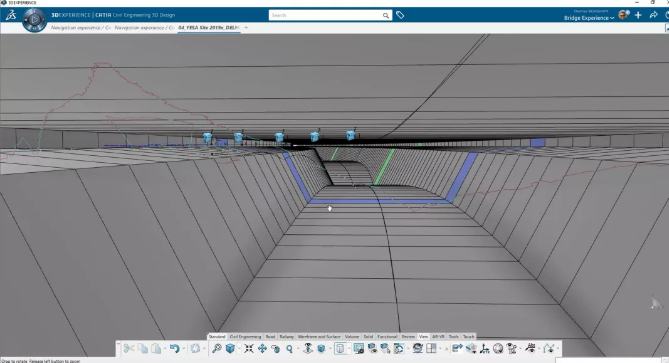Screen dimensions: 669x363
Task: Open the Road toolbar tab
Action: click(x=271, y=337)
